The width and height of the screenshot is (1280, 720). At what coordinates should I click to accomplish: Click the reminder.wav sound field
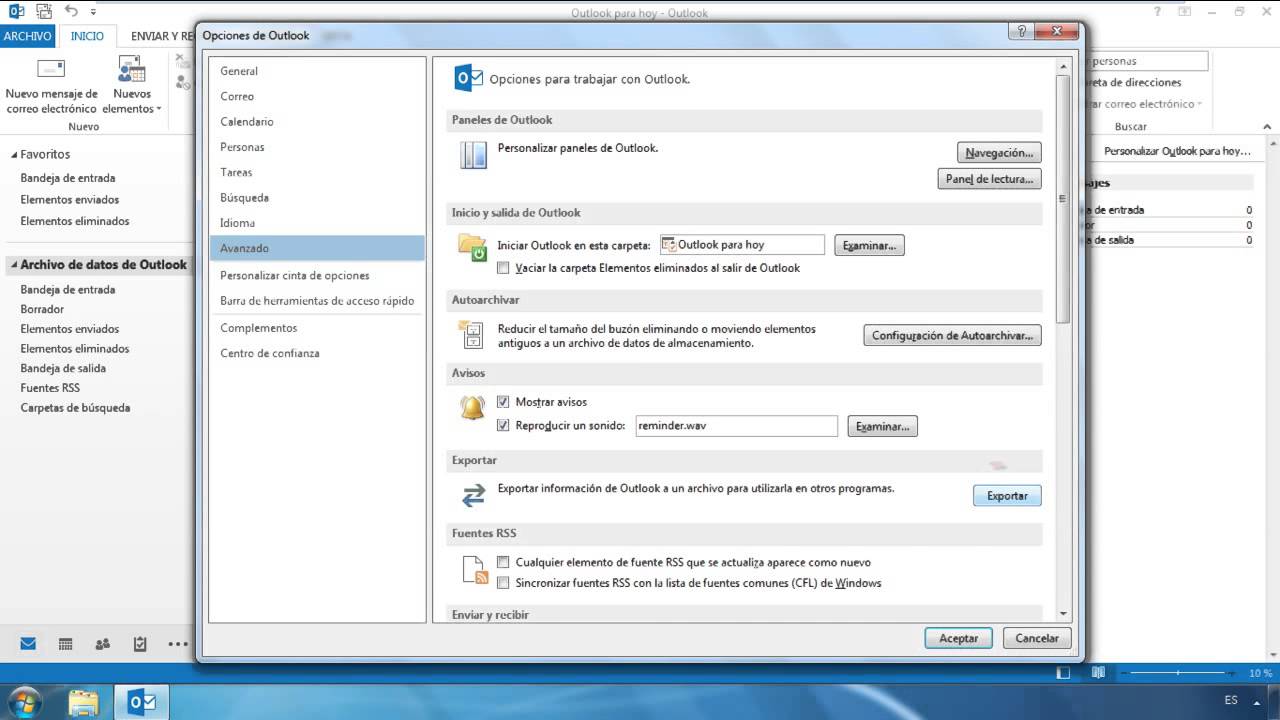coord(737,426)
